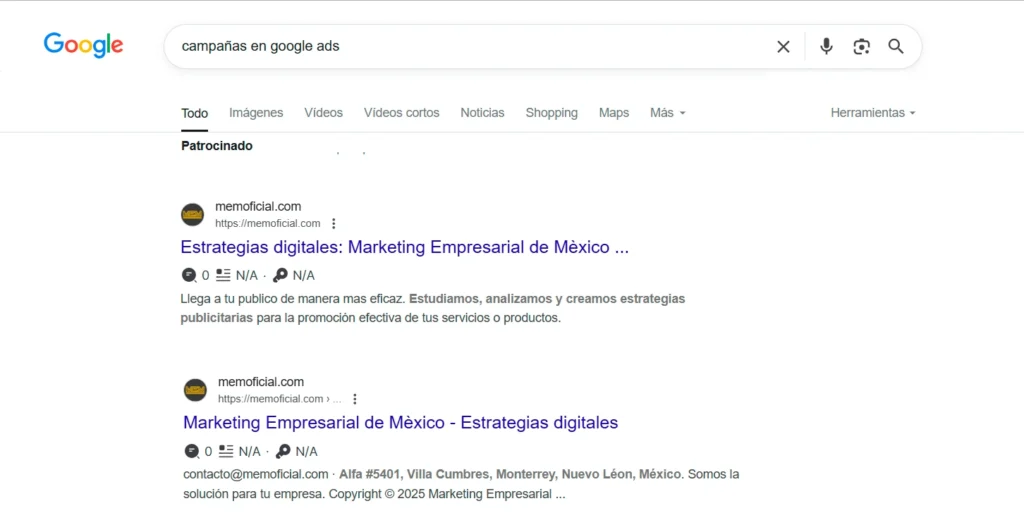
Task: Click comments icon in first result metrics
Action: pos(189,275)
